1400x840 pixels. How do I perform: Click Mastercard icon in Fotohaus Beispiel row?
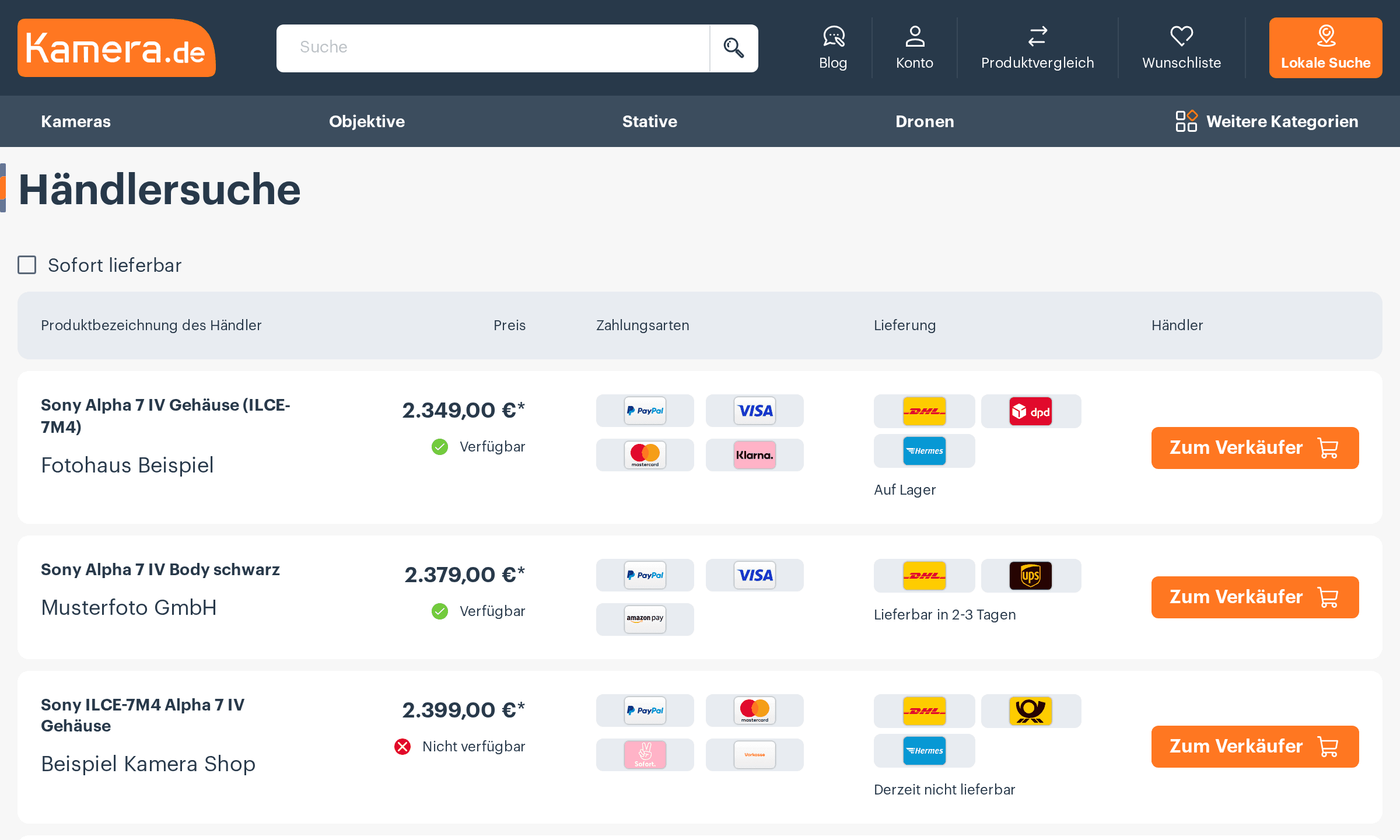pyautogui.click(x=645, y=455)
